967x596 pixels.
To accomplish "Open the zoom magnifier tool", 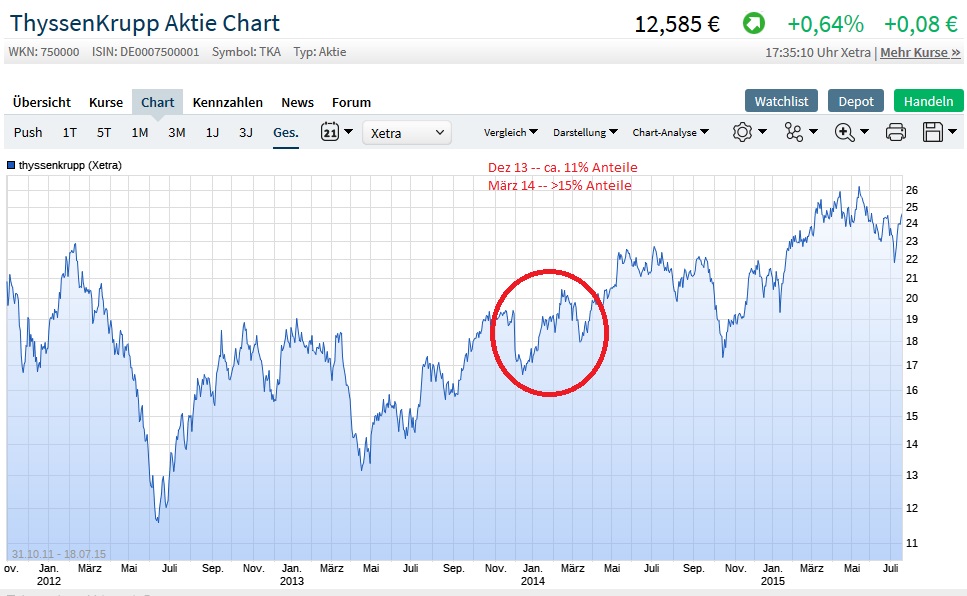I will point(844,132).
